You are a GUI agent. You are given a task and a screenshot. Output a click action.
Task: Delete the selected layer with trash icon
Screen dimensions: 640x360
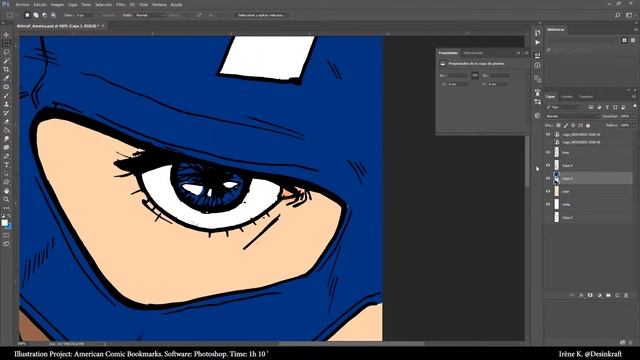coord(626,295)
